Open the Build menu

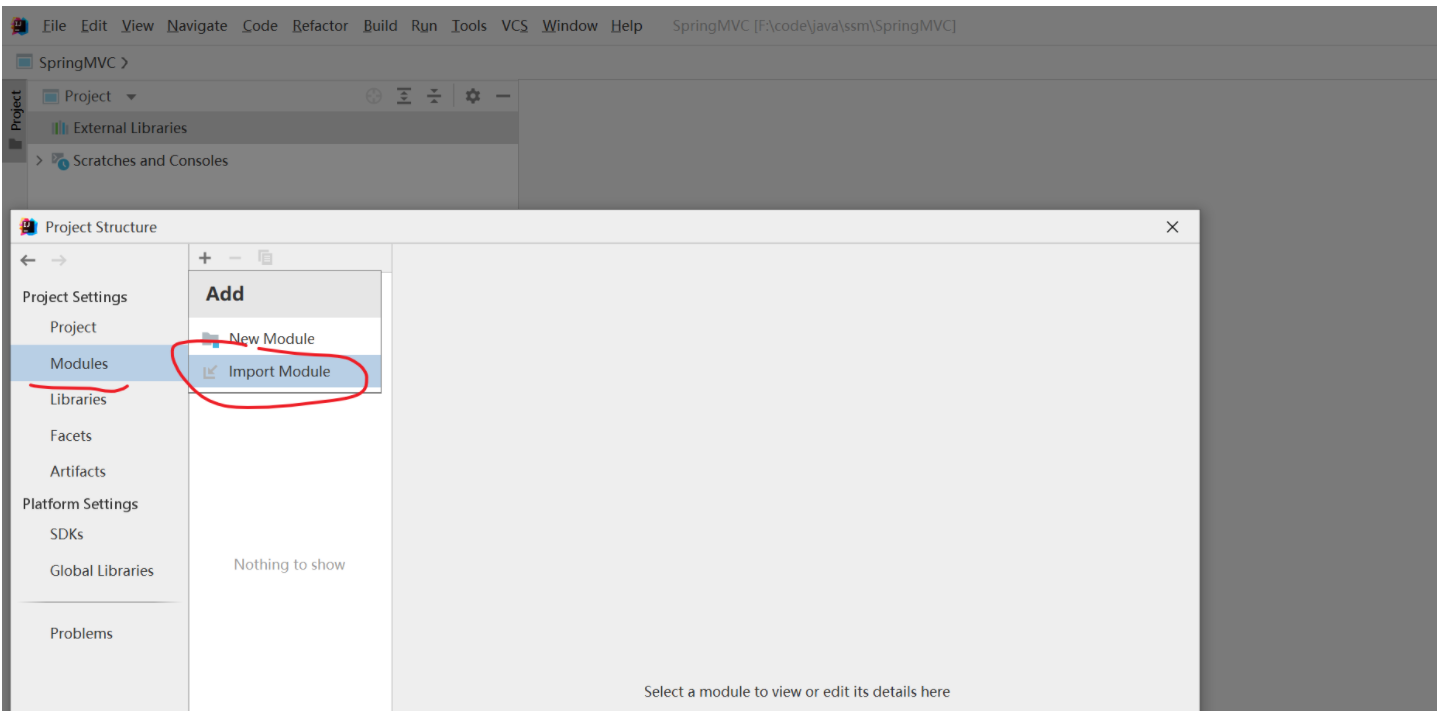(380, 26)
